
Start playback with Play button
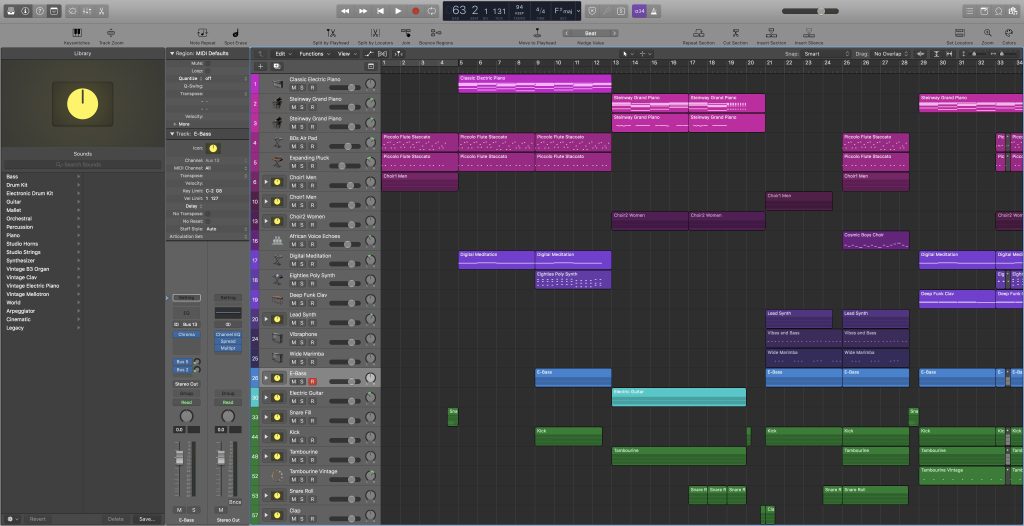[x=398, y=11]
